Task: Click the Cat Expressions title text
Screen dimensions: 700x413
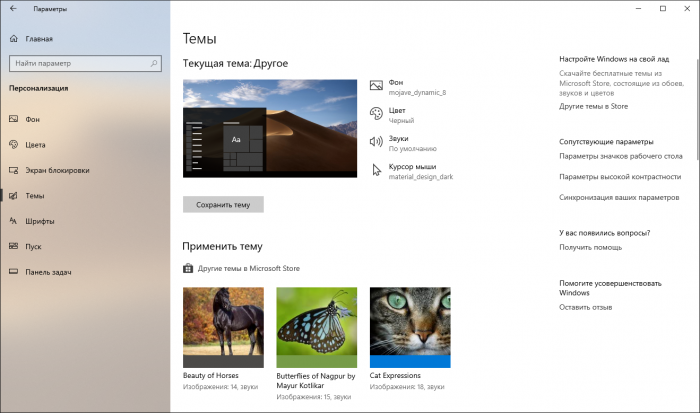Action: (x=395, y=375)
